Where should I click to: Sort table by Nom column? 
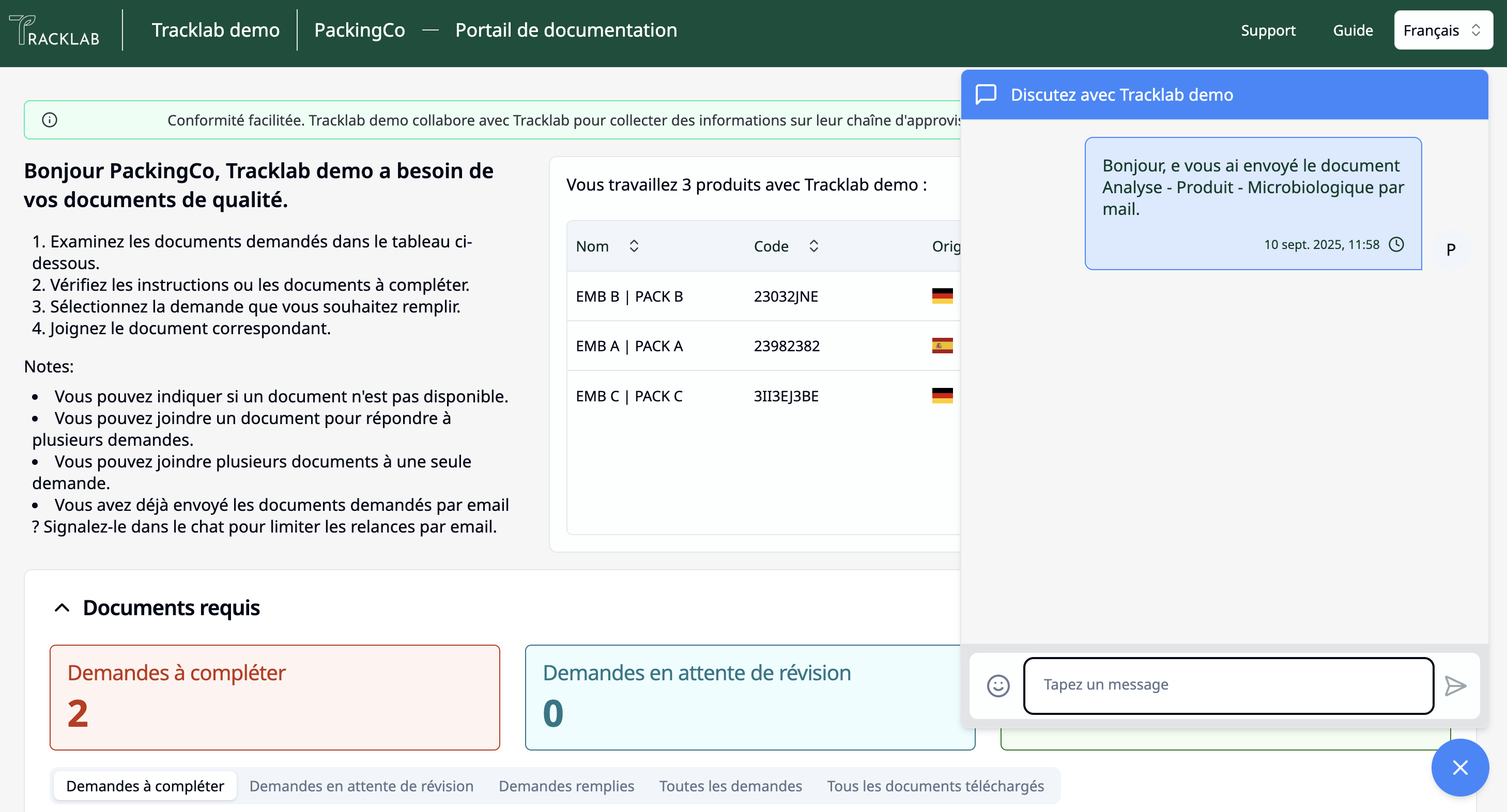[x=634, y=246]
